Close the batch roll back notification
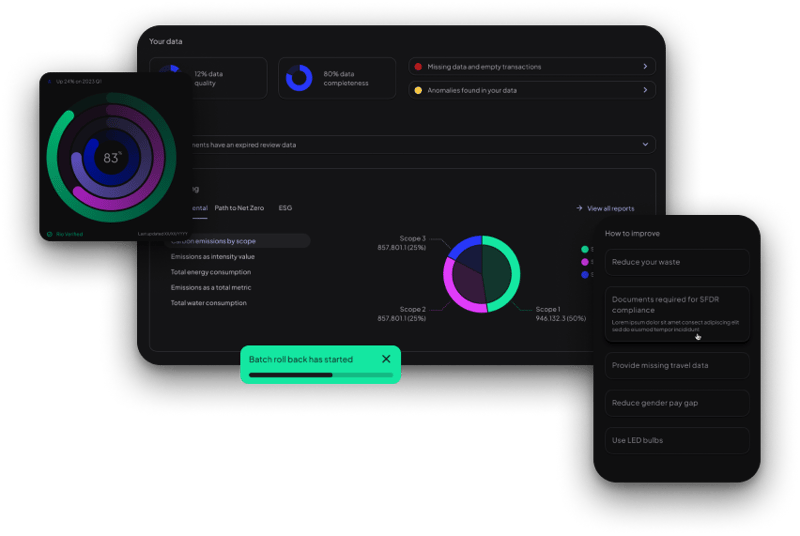 [x=386, y=359]
